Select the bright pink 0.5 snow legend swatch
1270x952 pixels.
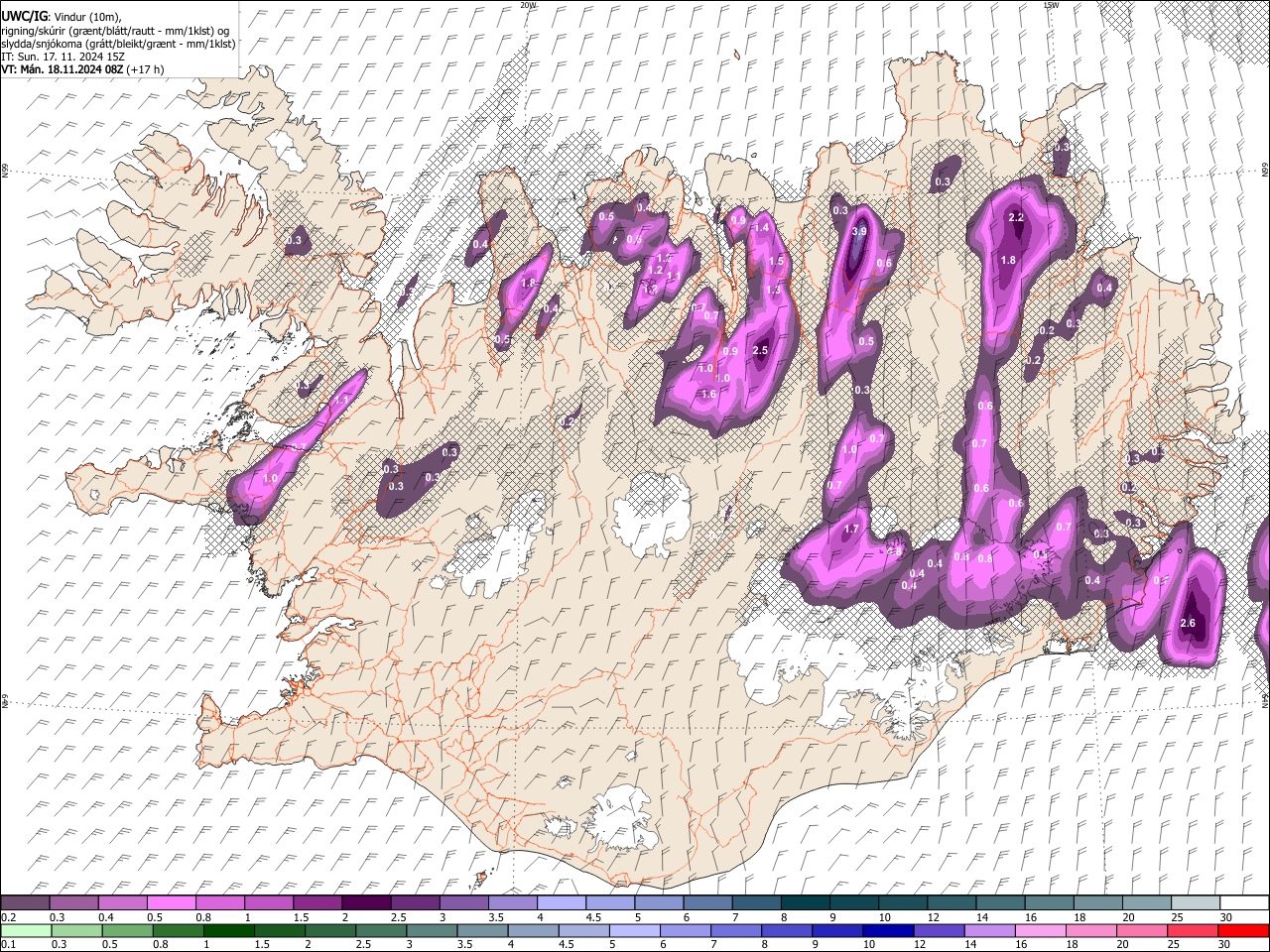tap(172, 903)
